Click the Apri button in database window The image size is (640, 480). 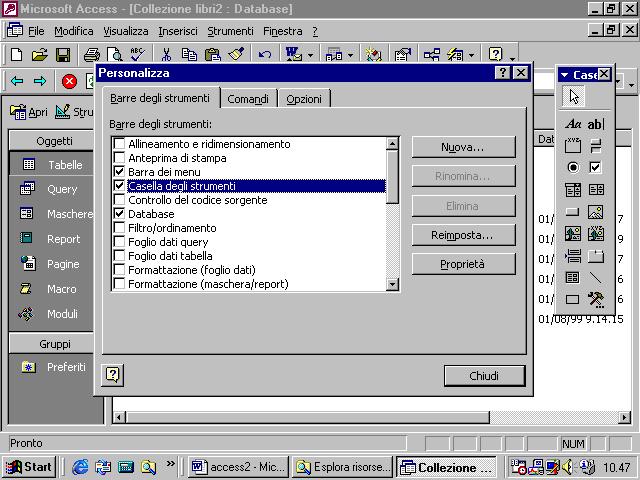29,111
